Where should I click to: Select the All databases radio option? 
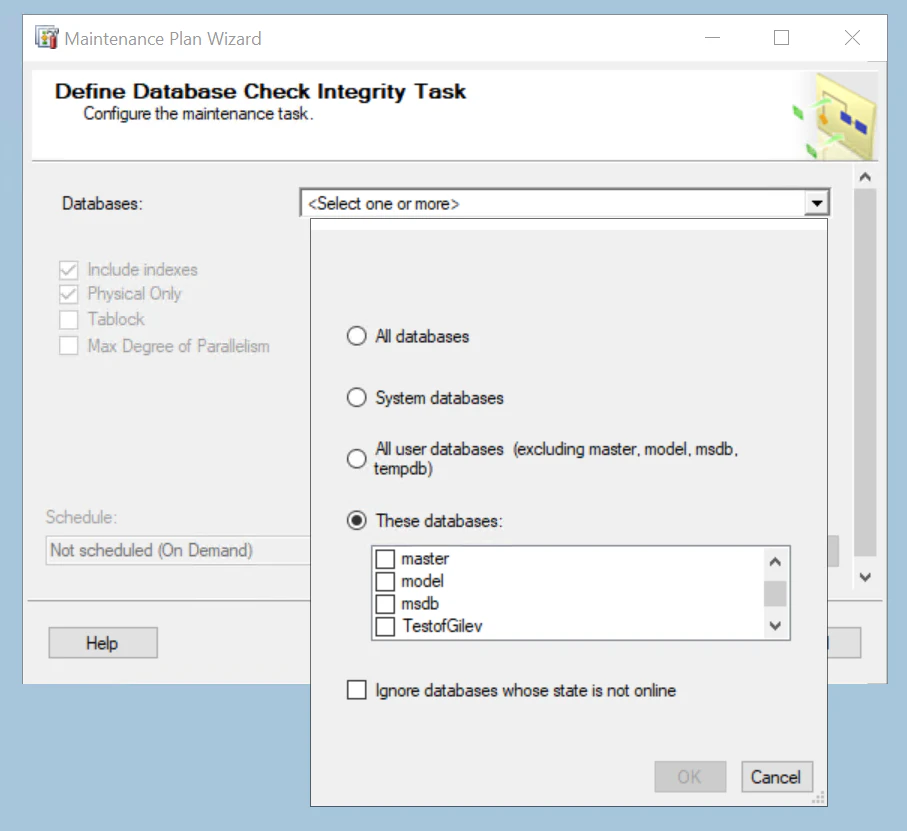pos(357,337)
